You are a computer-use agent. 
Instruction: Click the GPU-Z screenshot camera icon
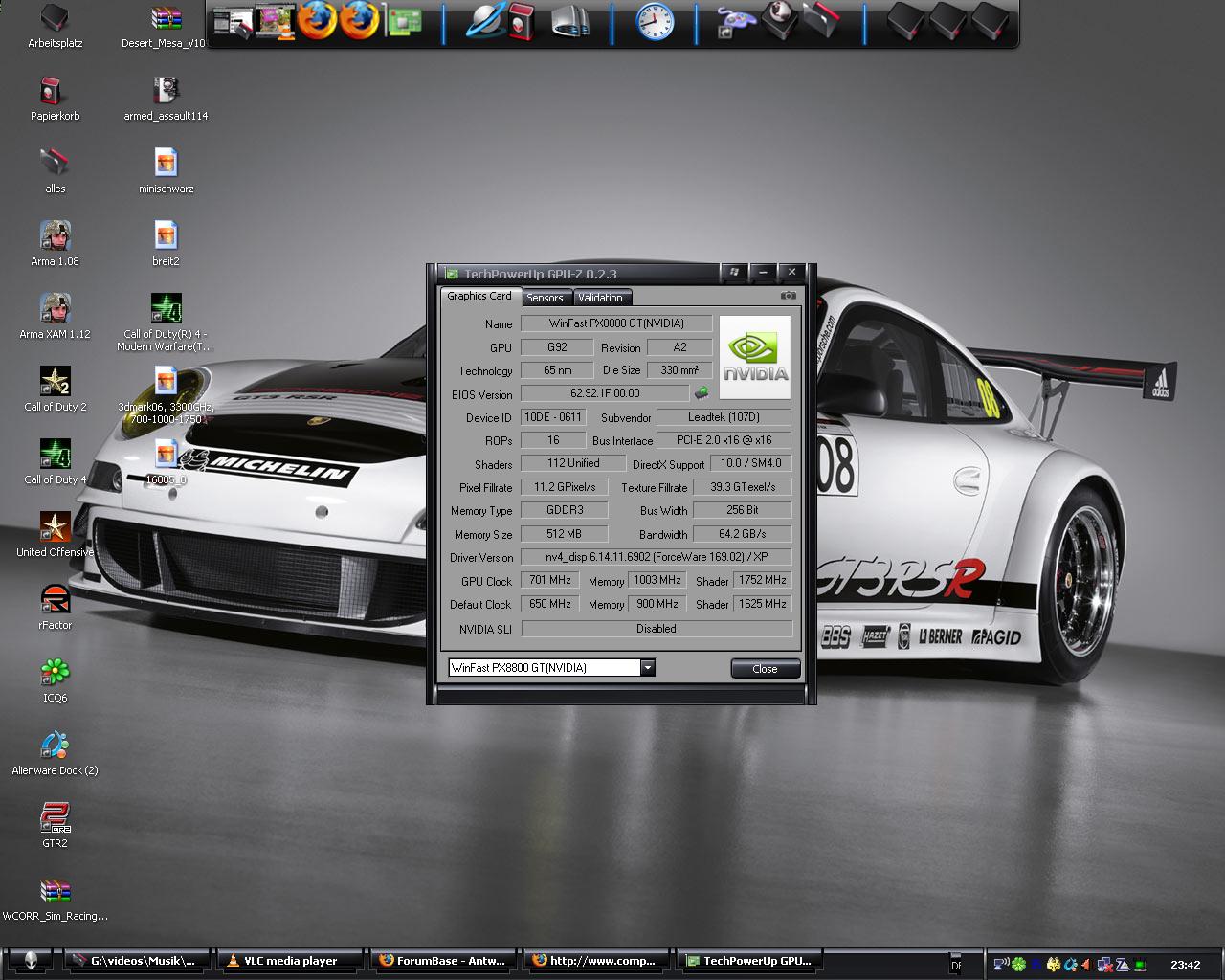click(788, 297)
